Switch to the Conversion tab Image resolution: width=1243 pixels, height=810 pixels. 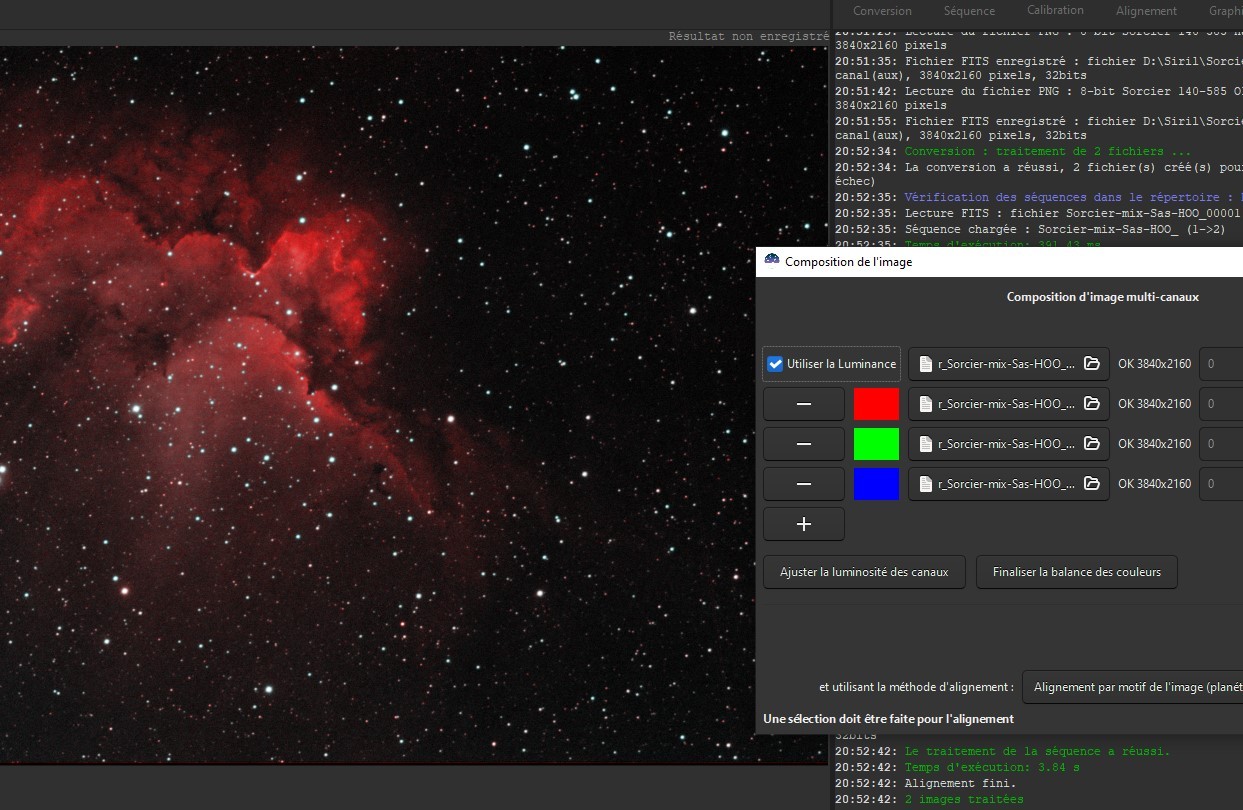pyautogui.click(x=882, y=11)
